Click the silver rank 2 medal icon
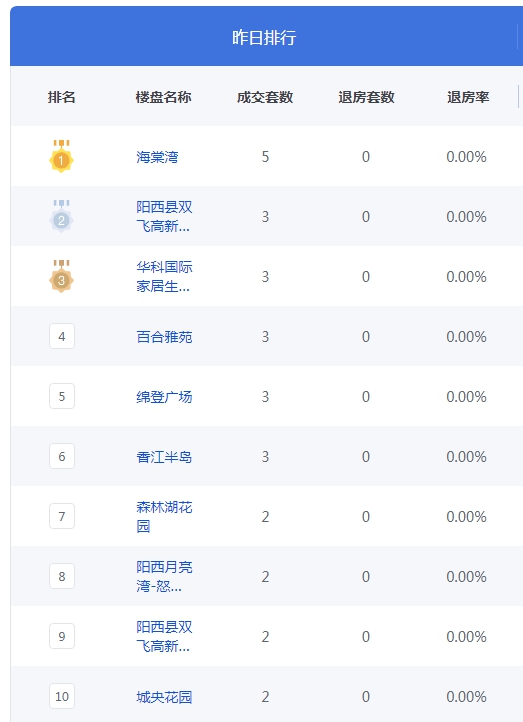Screen dimensions: 523x722 click(61, 216)
